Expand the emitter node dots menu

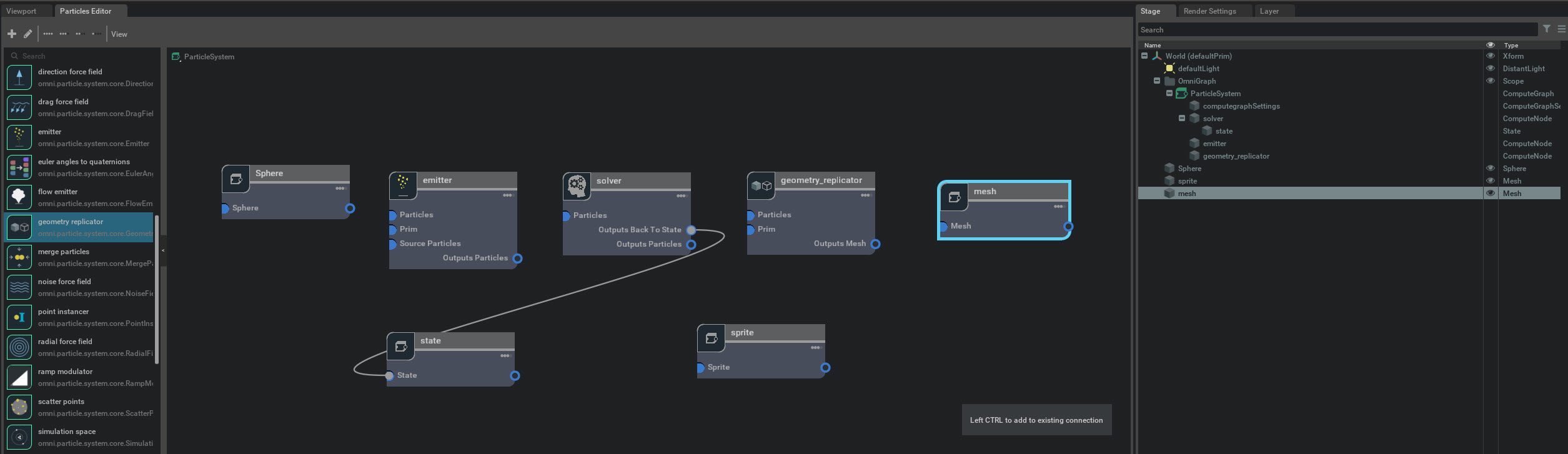[508, 195]
